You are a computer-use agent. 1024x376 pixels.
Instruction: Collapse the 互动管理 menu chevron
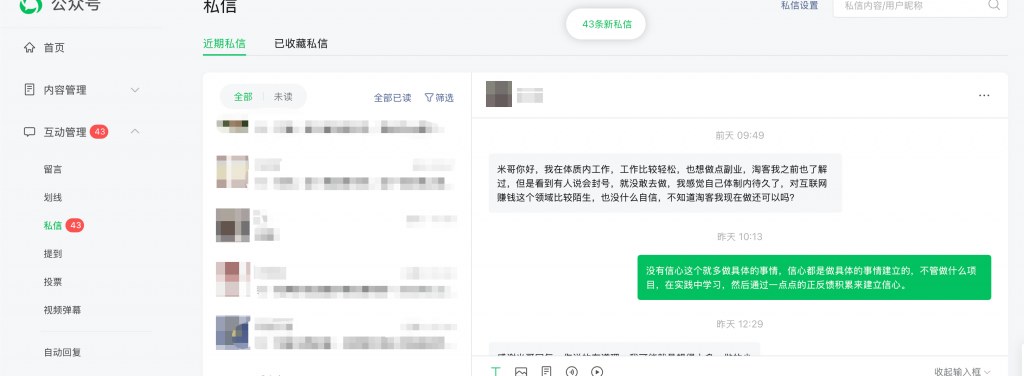pos(135,132)
